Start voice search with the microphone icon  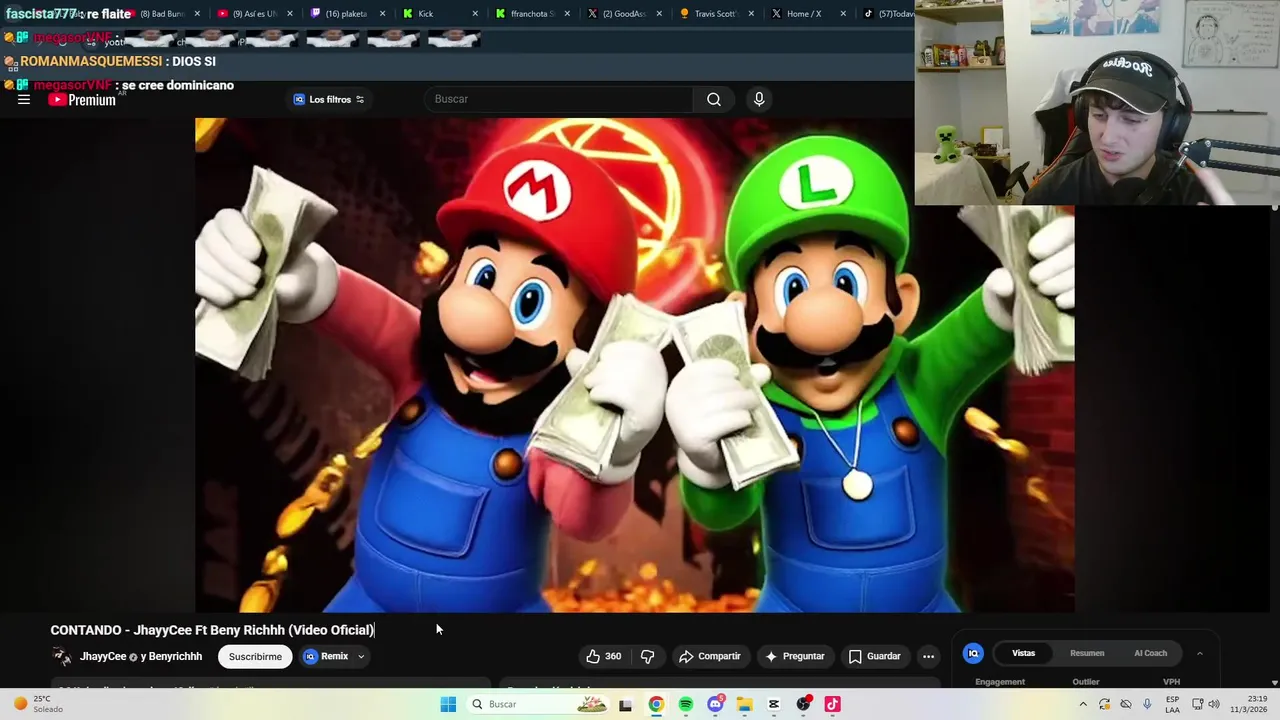[x=759, y=99]
